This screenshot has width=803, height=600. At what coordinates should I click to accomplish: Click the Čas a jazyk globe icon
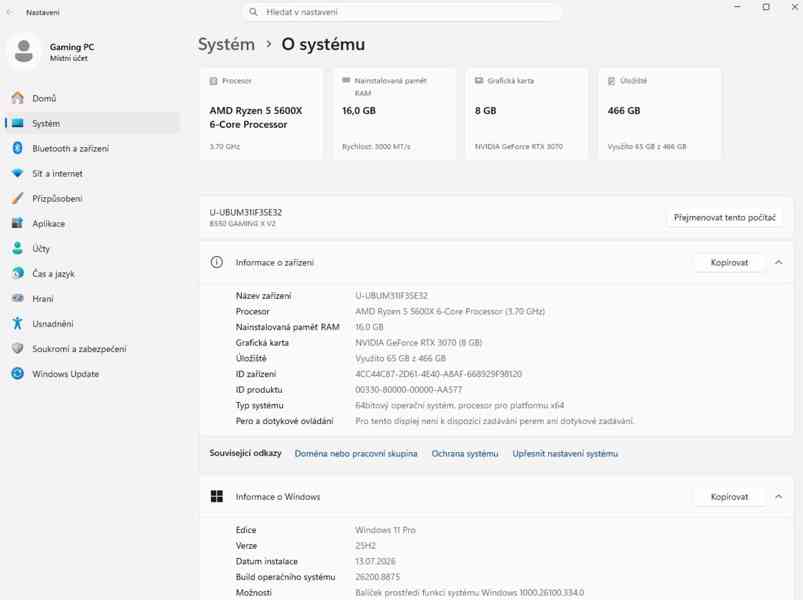click(17, 273)
